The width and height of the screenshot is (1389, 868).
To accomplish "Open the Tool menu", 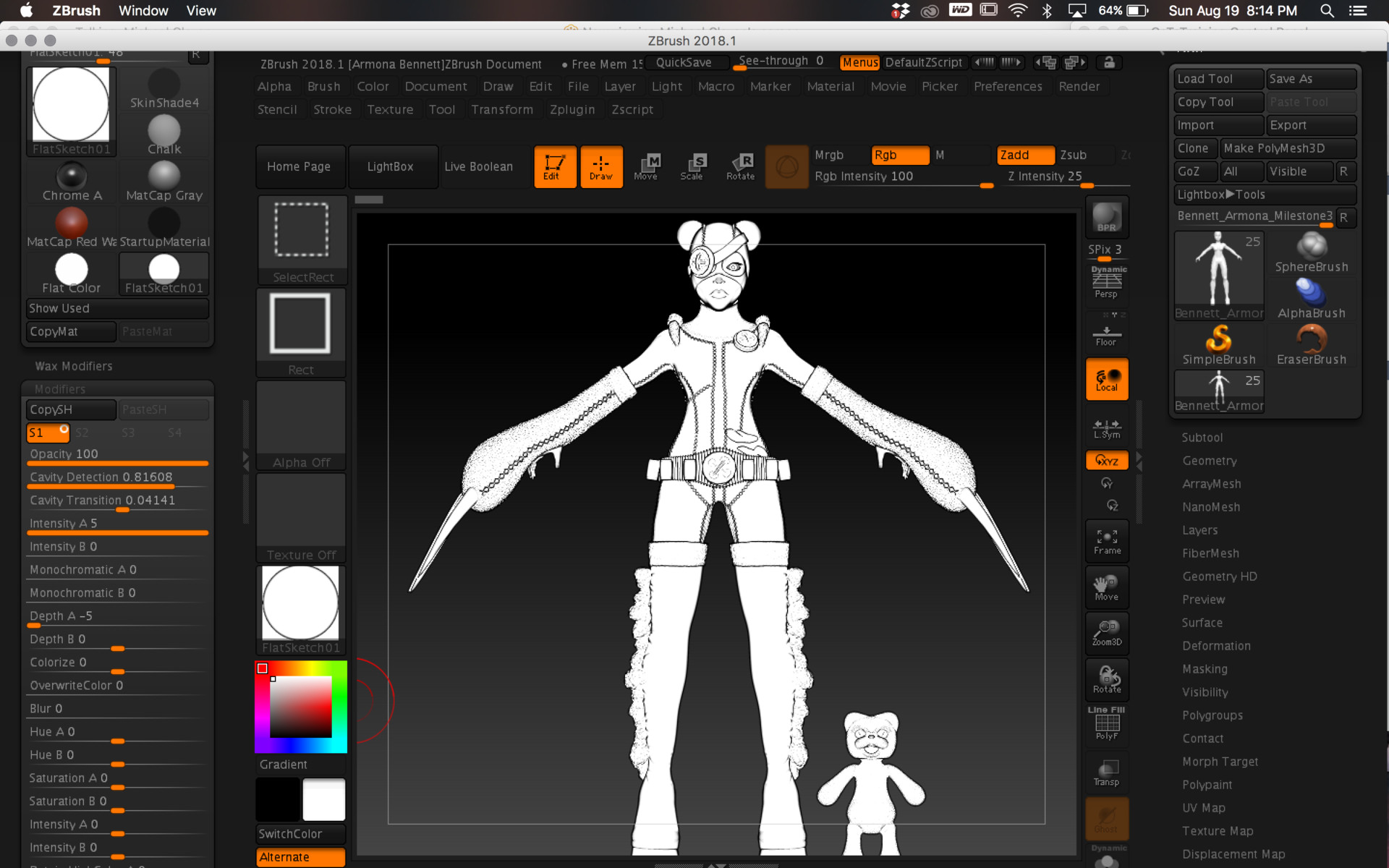I will tap(442, 109).
